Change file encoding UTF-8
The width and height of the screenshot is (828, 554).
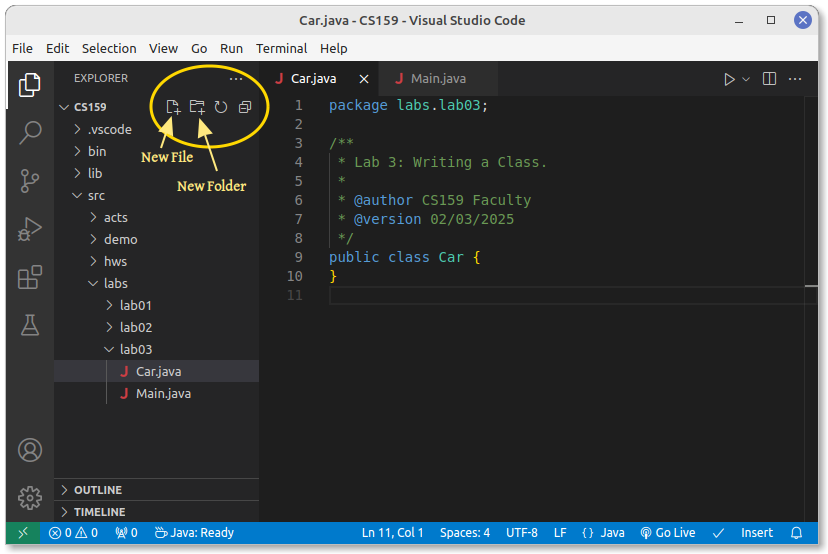pyautogui.click(x=522, y=533)
